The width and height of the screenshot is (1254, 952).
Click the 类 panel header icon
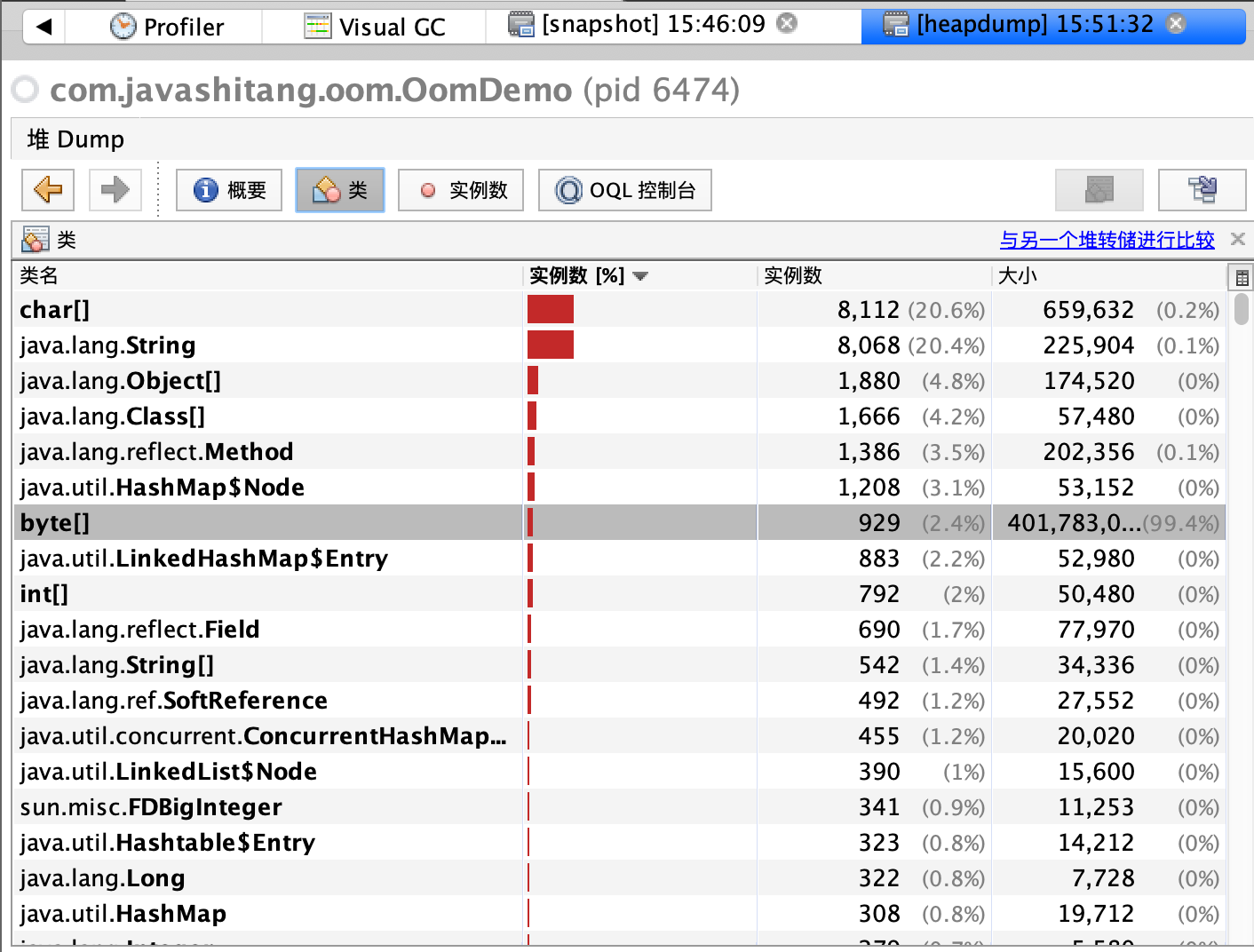[36, 240]
